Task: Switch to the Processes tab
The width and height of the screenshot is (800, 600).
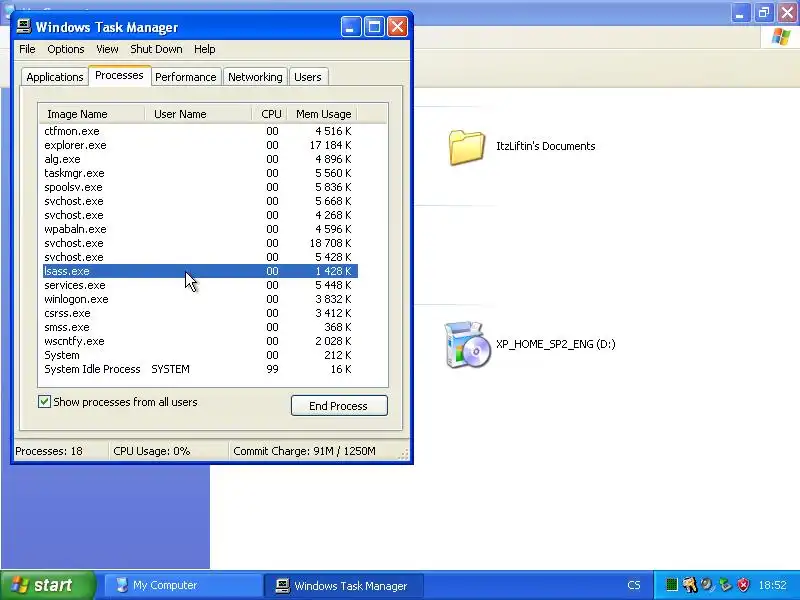Action: (x=119, y=76)
